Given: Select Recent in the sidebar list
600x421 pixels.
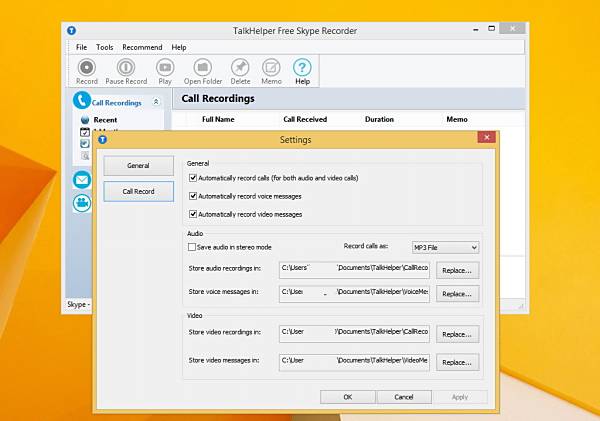Looking at the screenshot, I should coord(105,120).
